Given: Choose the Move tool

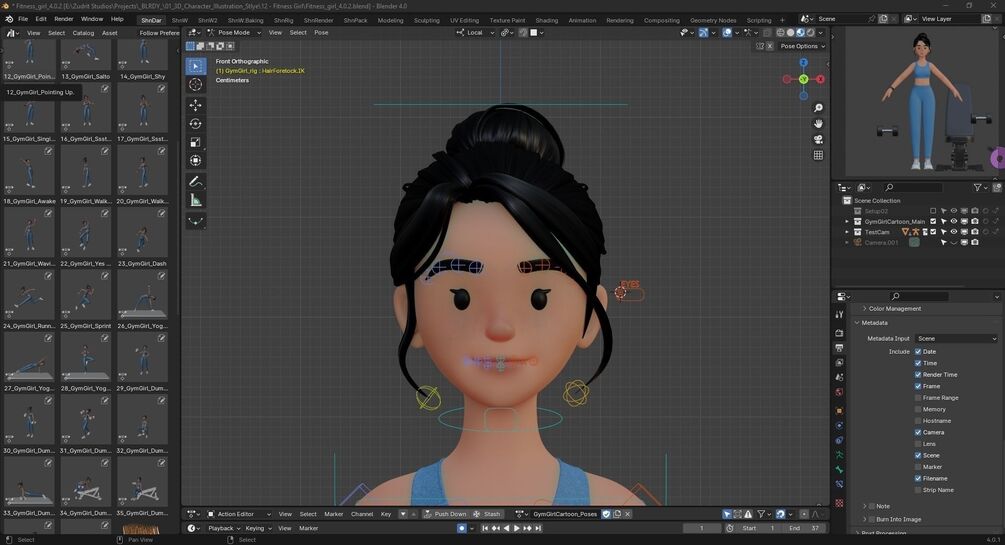Looking at the screenshot, I should coord(195,105).
